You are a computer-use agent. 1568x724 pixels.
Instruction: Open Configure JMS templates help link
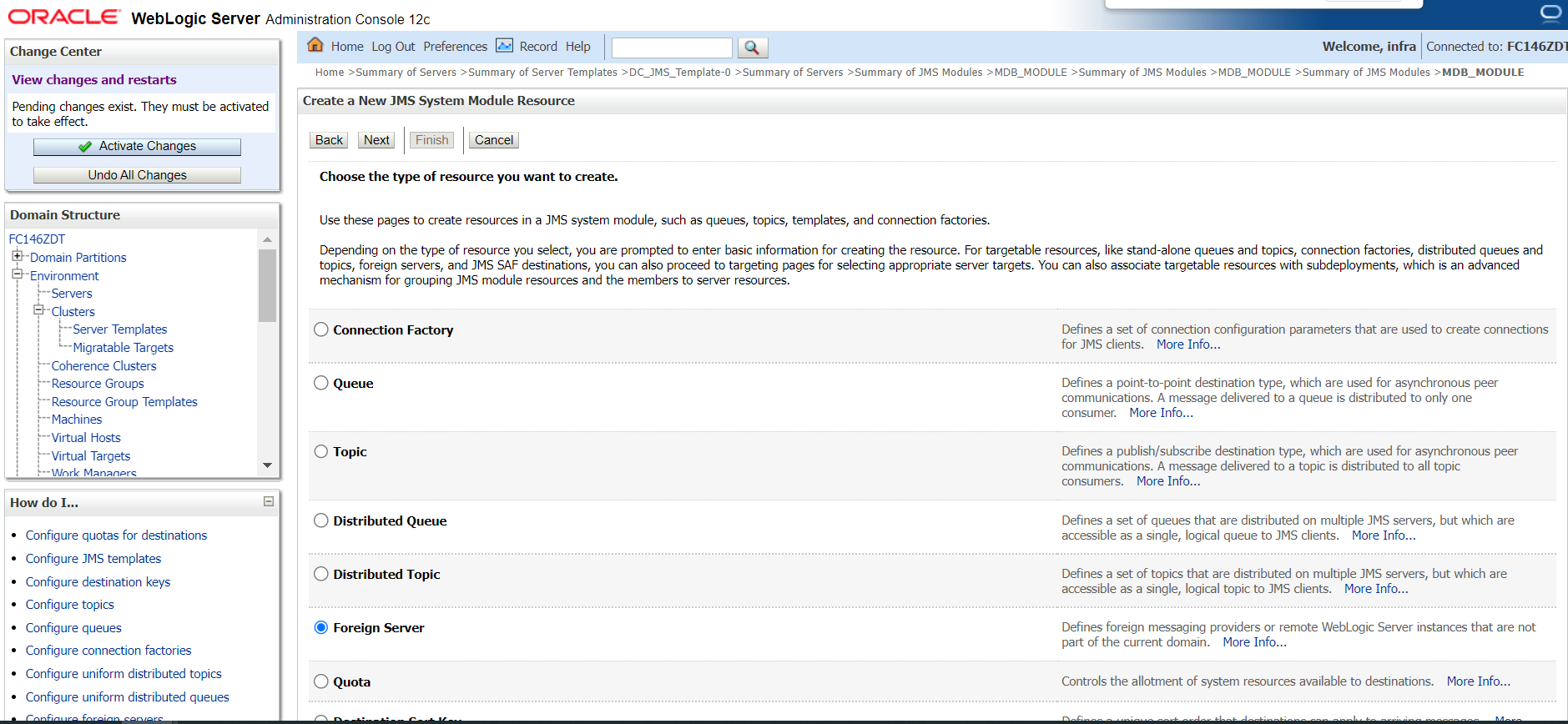(x=93, y=559)
